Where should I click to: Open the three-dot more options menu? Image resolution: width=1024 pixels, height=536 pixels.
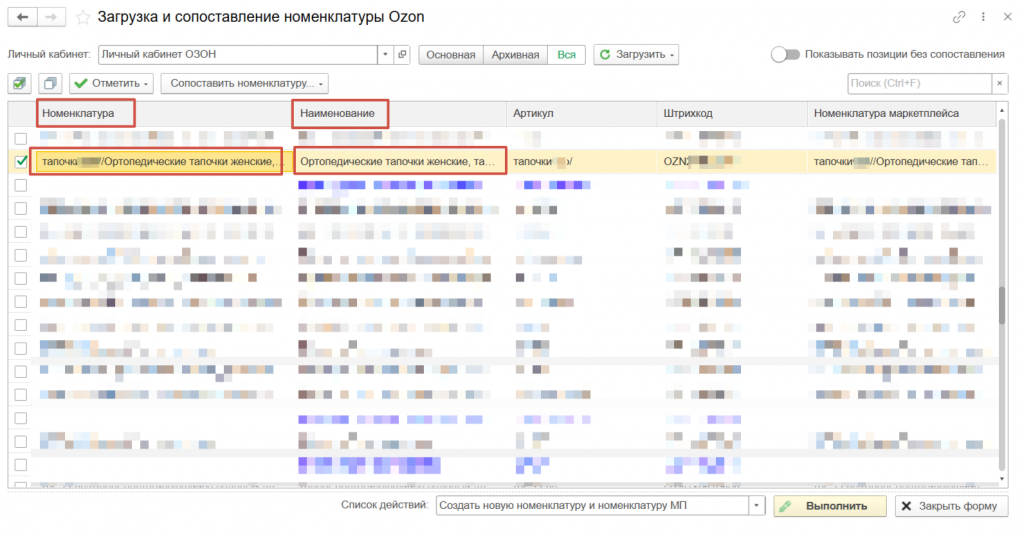point(982,17)
